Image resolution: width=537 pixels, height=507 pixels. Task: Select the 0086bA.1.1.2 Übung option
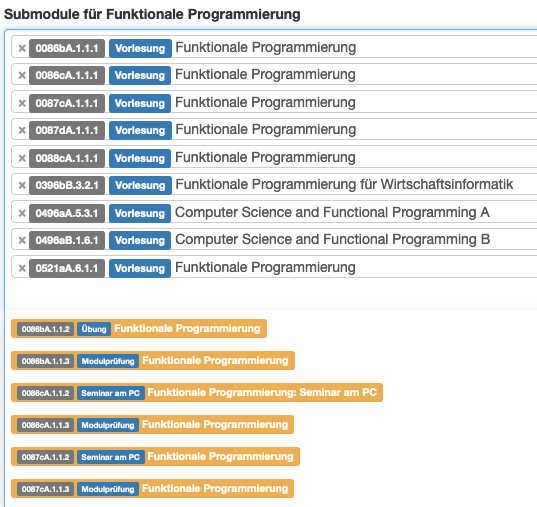tap(139, 329)
